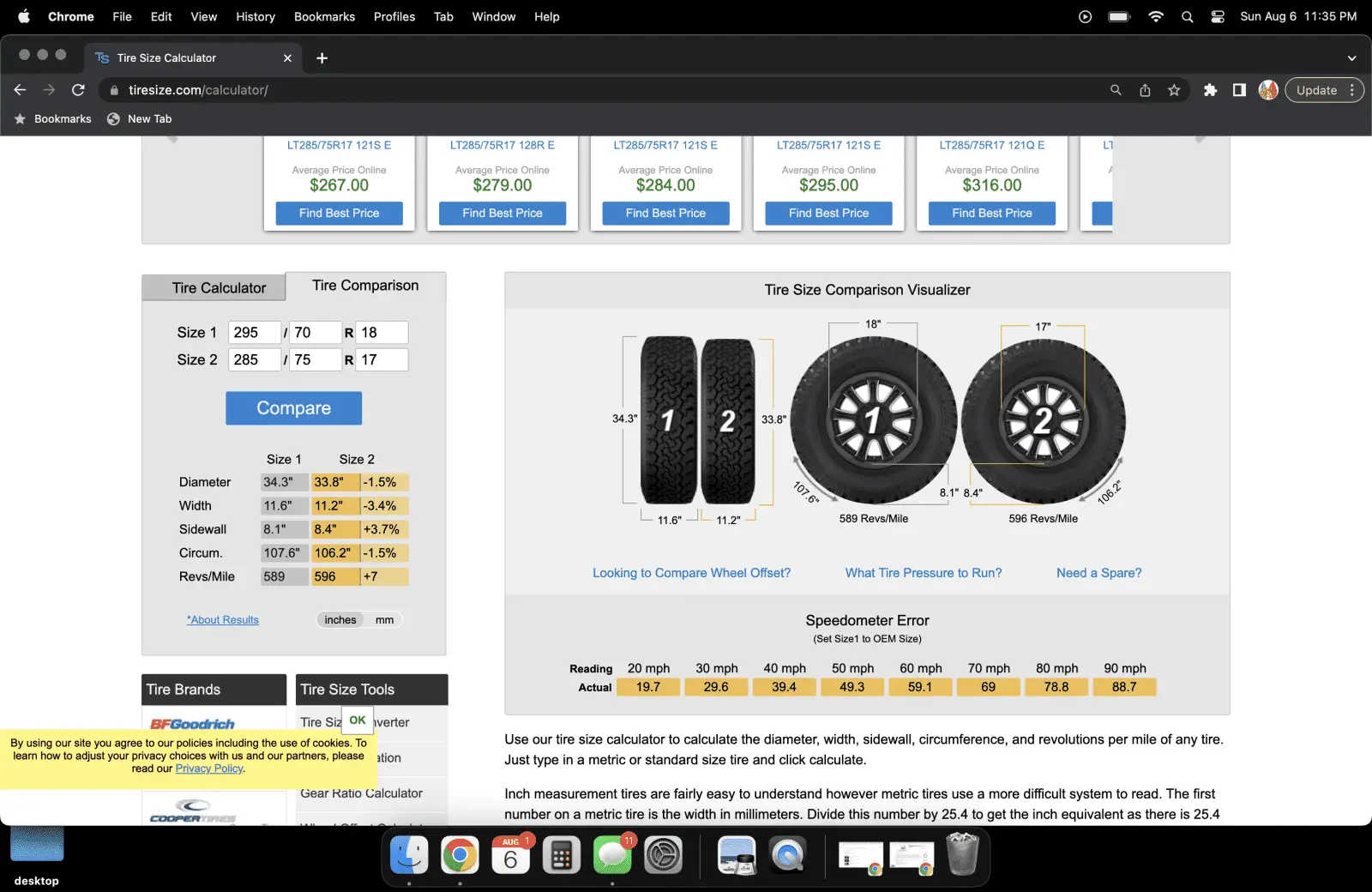
Task: Click the browser forward arrow
Action: (x=49, y=90)
